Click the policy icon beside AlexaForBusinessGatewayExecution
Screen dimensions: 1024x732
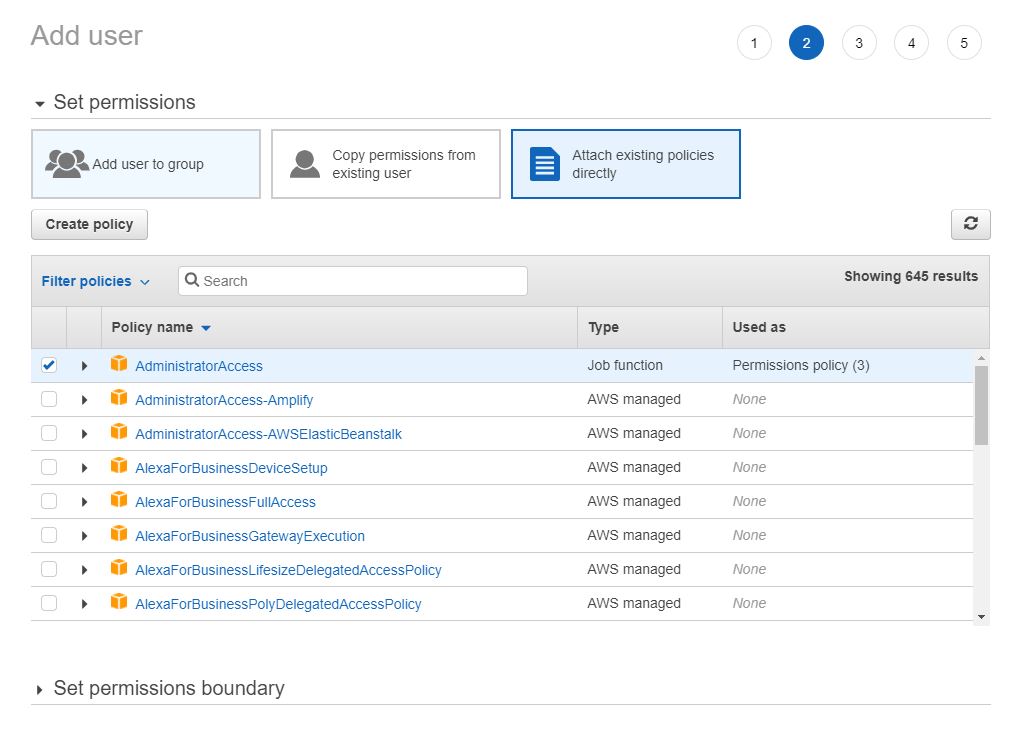tap(119, 533)
